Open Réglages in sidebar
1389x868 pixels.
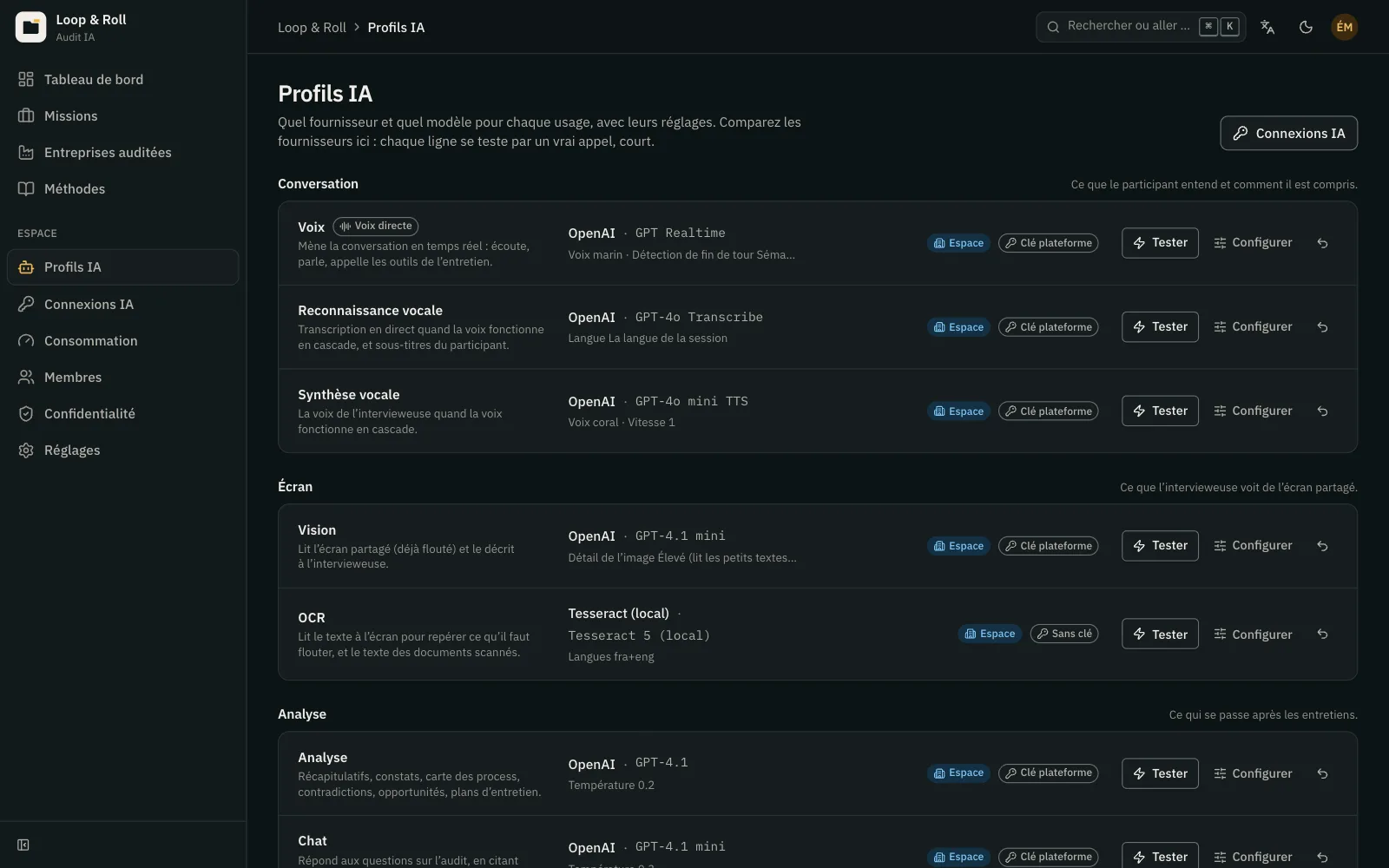point(122,450)
